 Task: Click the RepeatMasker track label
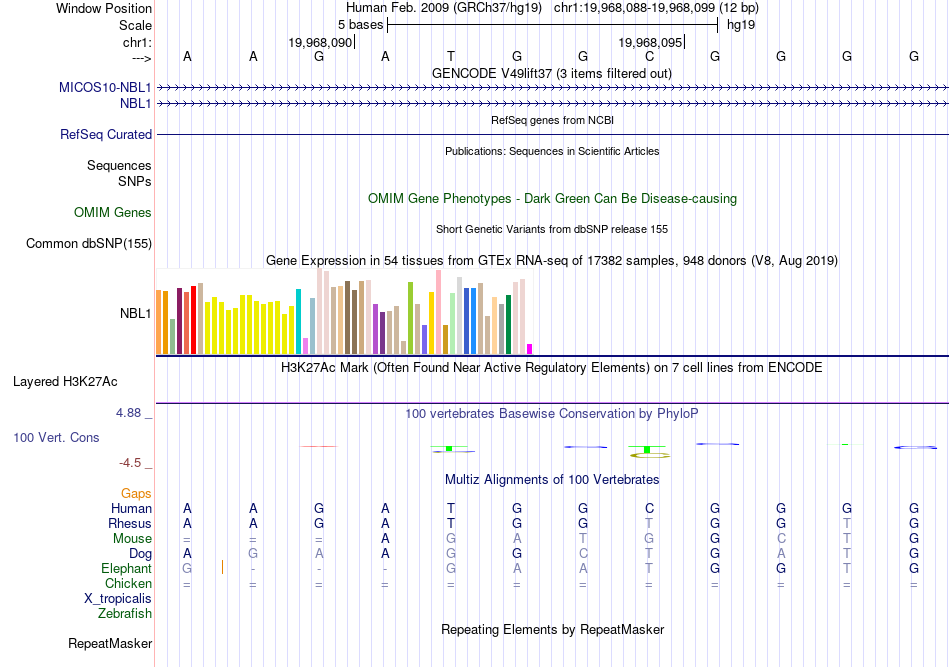110,643
